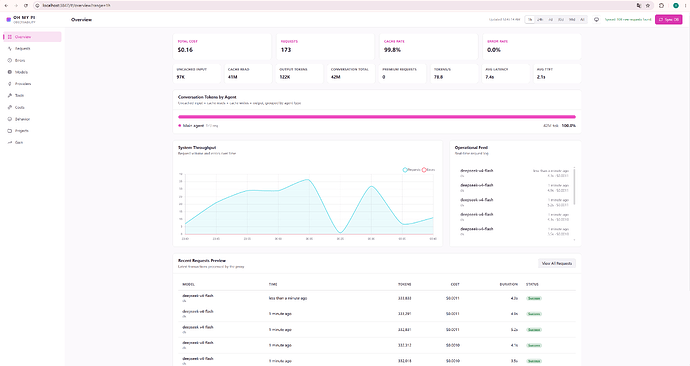Reload the page with the browser refresh icon
690x366 pixels.
point(26,5)
